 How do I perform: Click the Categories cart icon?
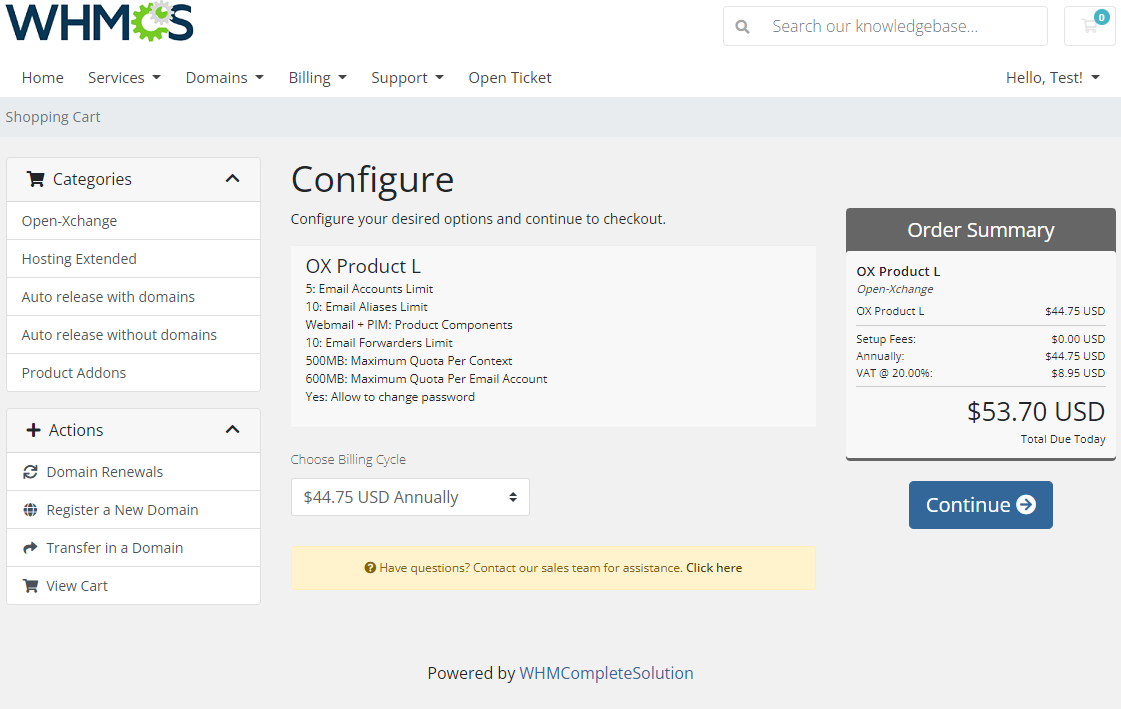coord(35,179)
